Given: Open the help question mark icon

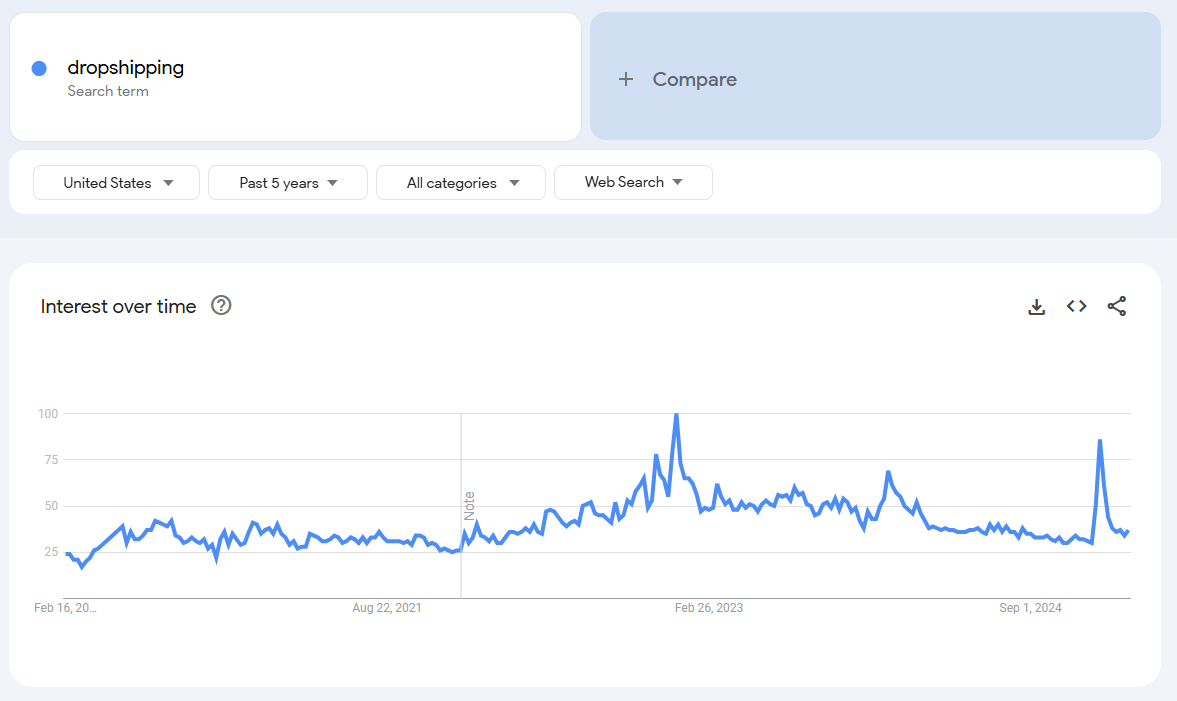Looking at the screenshot, I should click(221, 305).
